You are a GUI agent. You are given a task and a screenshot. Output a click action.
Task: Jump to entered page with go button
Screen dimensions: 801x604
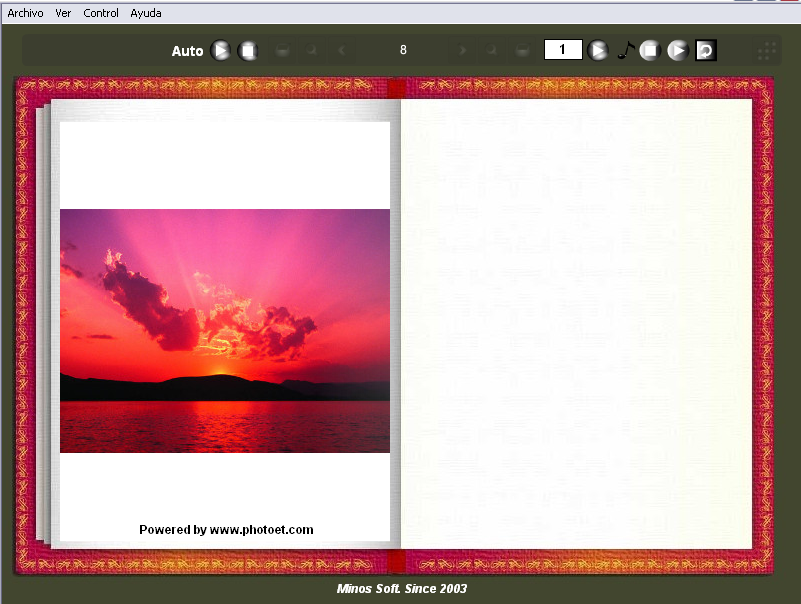(x=598, y=50)
